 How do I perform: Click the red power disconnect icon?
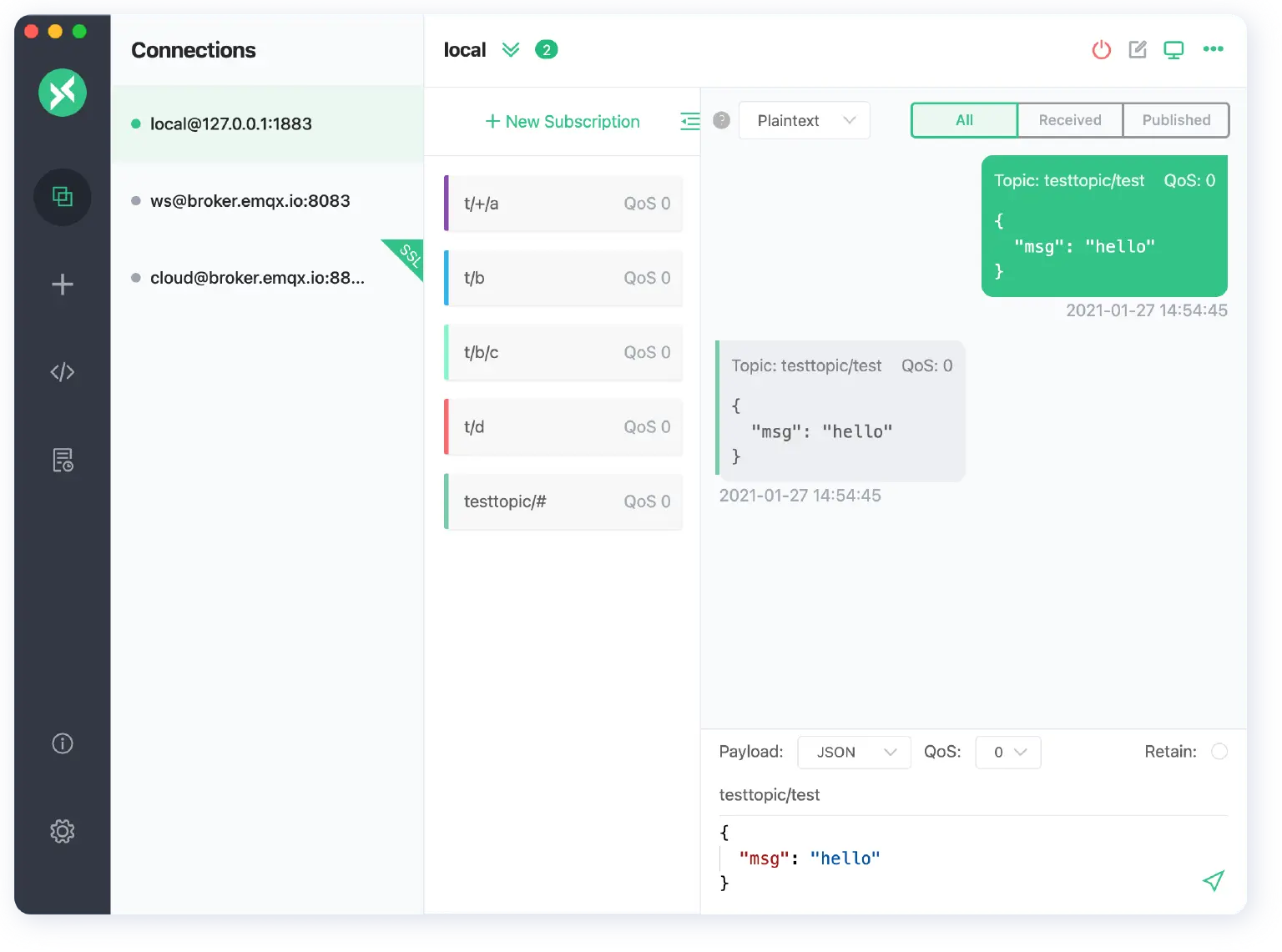click(x=1101, y=50)
